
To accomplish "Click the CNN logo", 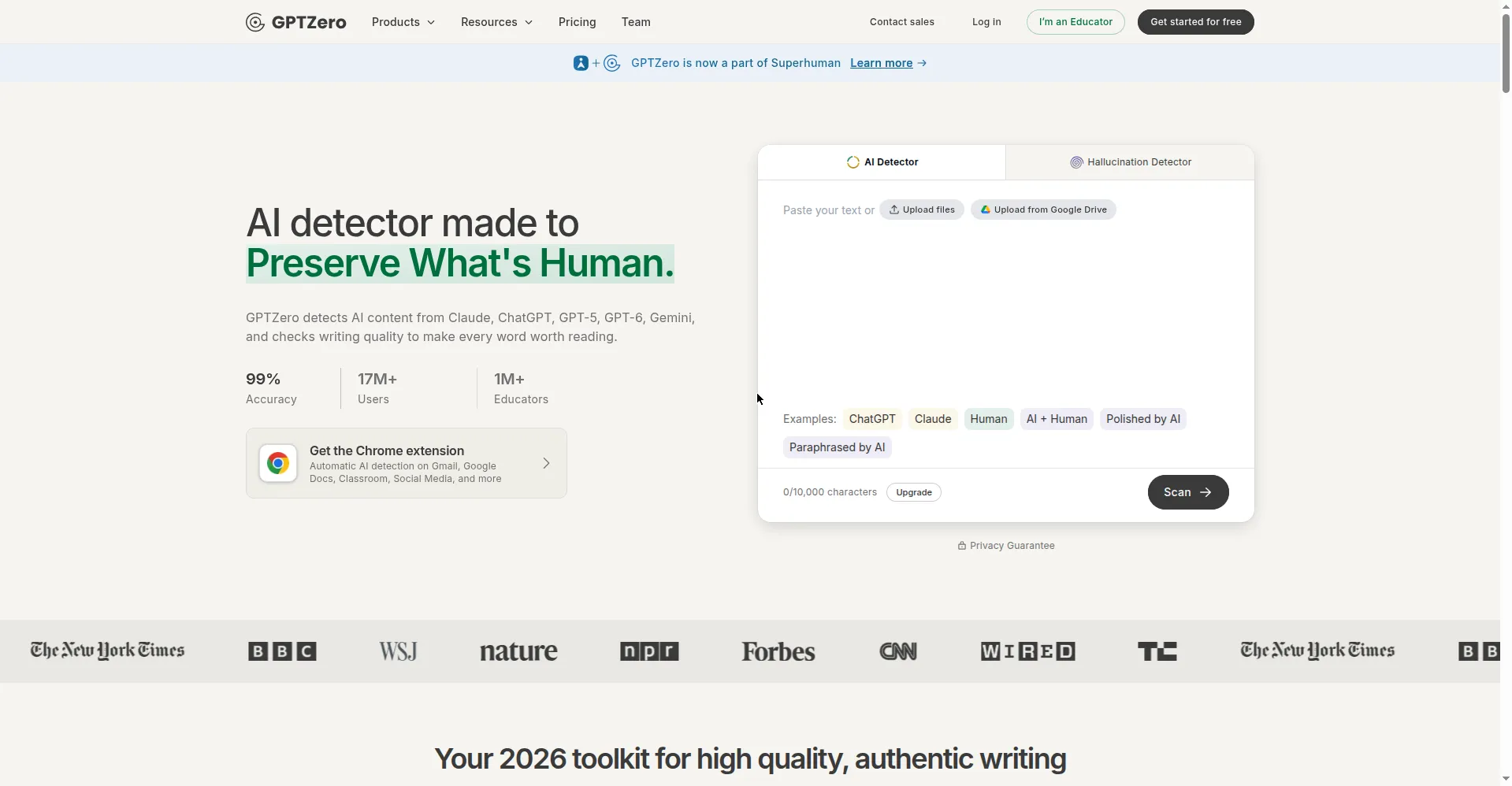I will tap(898, 651).
